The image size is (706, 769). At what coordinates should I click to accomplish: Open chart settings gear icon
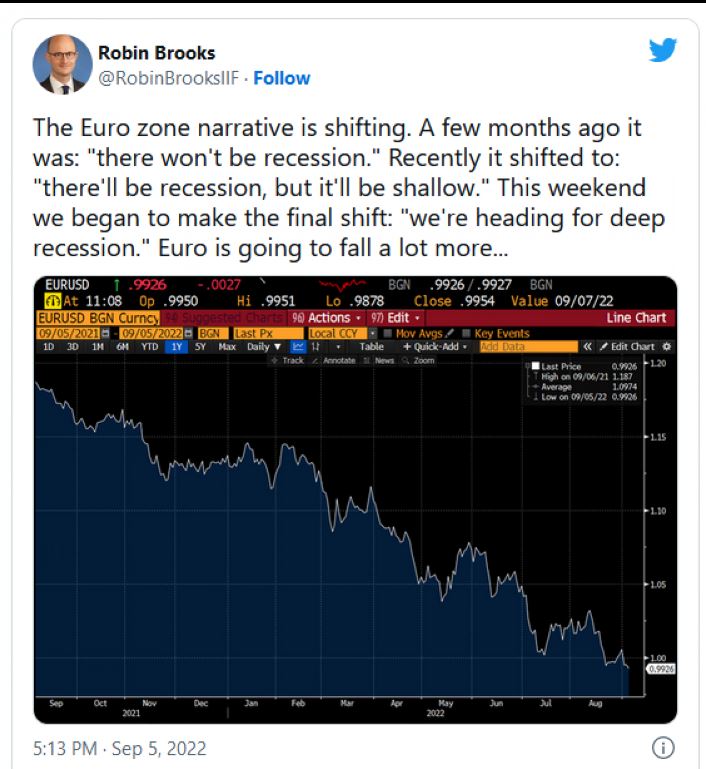click(666, 347)
